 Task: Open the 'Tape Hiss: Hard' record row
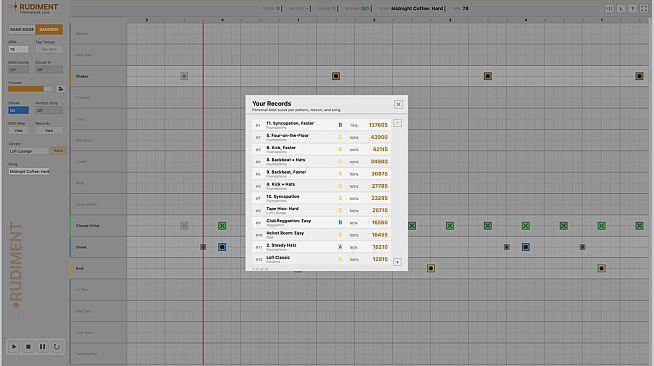[x=322, y=210]
